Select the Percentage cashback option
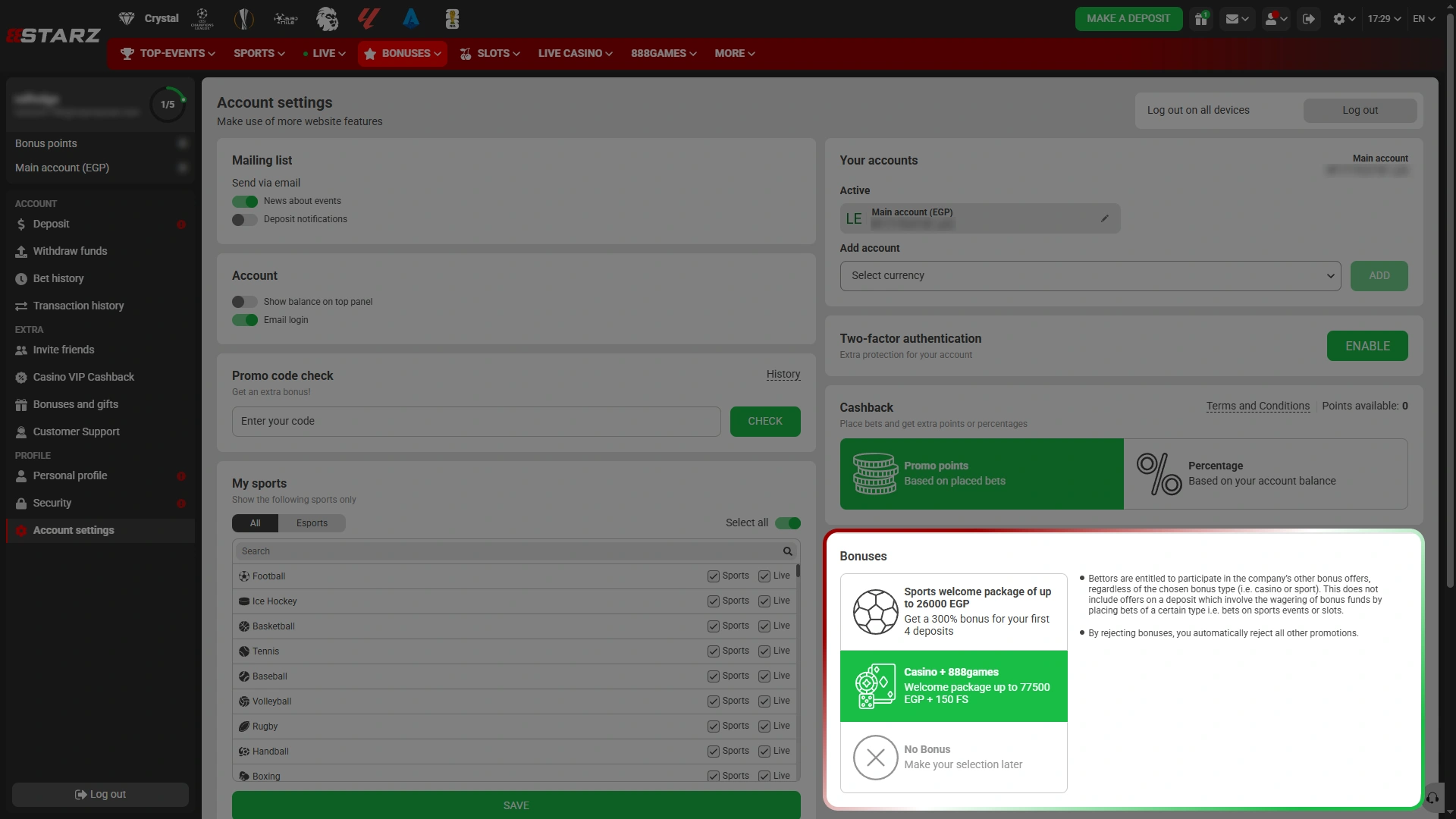This screenshot has width=1456, height=819. click(x=1266, y=474)
